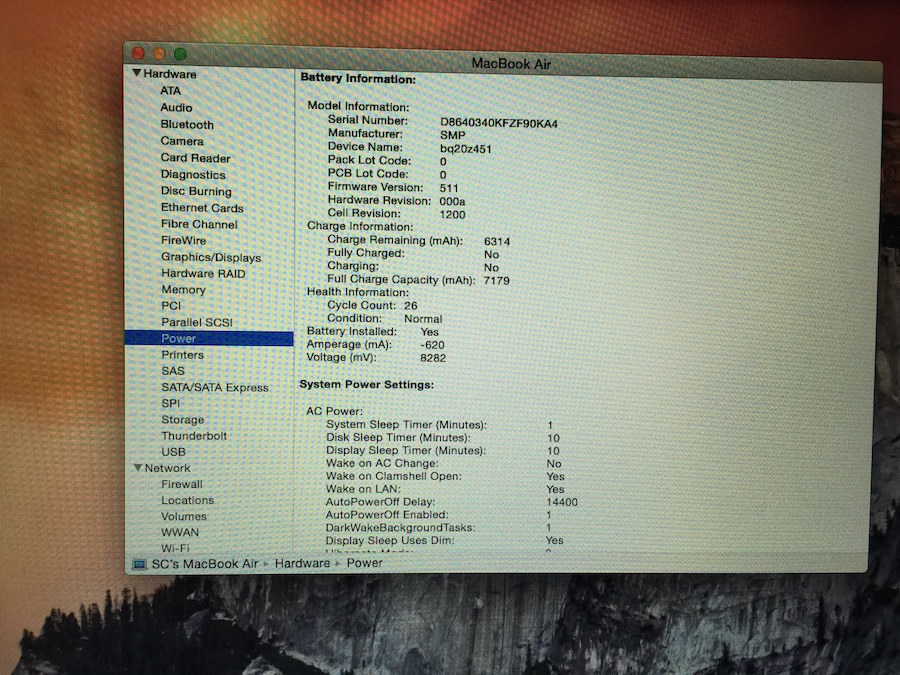Select Ethernet Cards in the sidebar
Viewport: 900px width, 675px height.
coord(202,208)
